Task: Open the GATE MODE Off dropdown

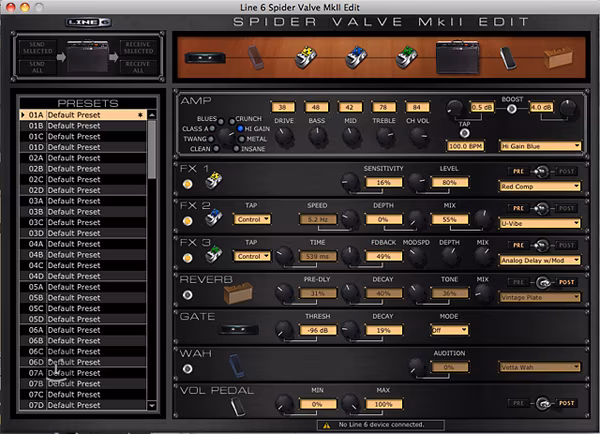Action: [449, 330]
